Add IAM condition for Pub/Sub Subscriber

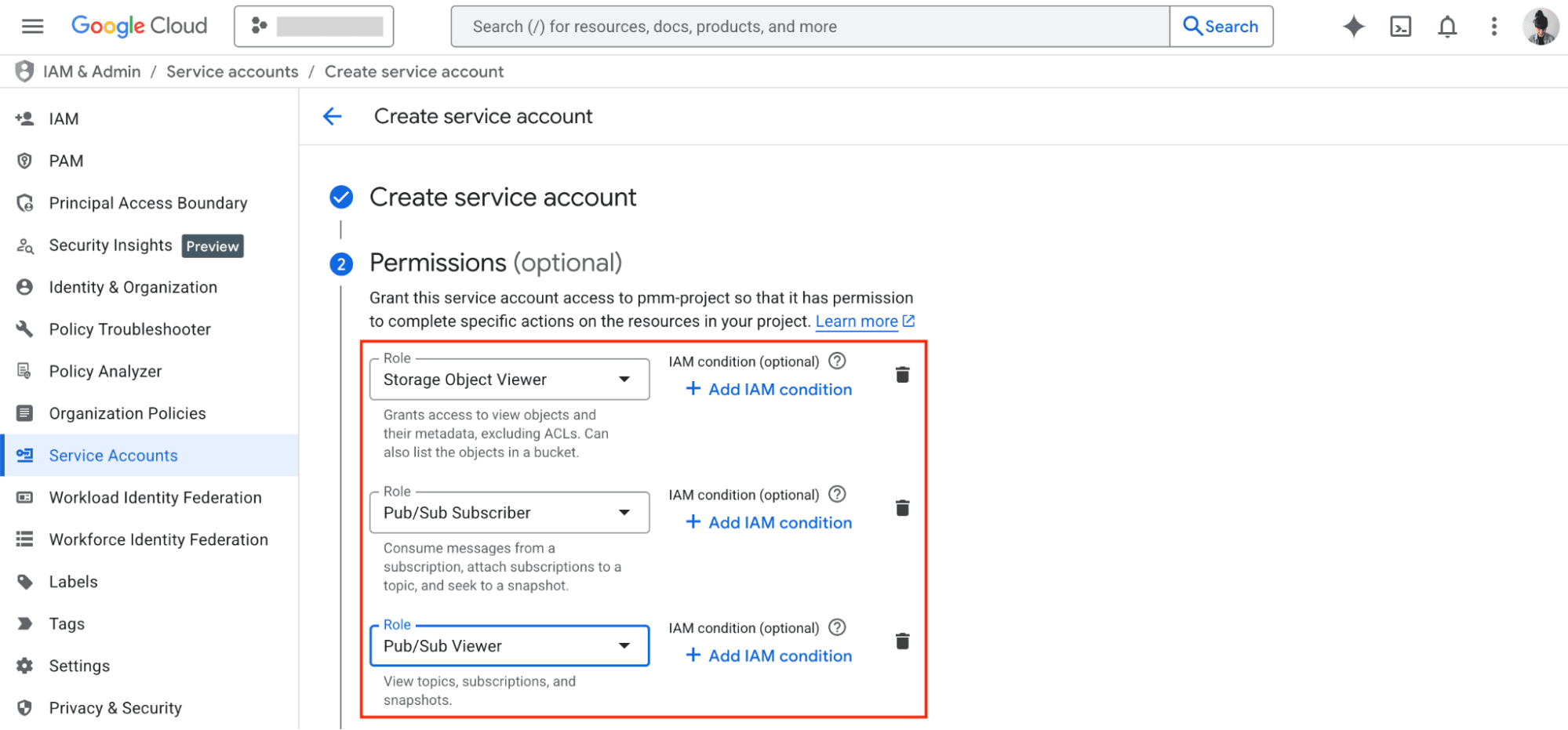[769, 522]
